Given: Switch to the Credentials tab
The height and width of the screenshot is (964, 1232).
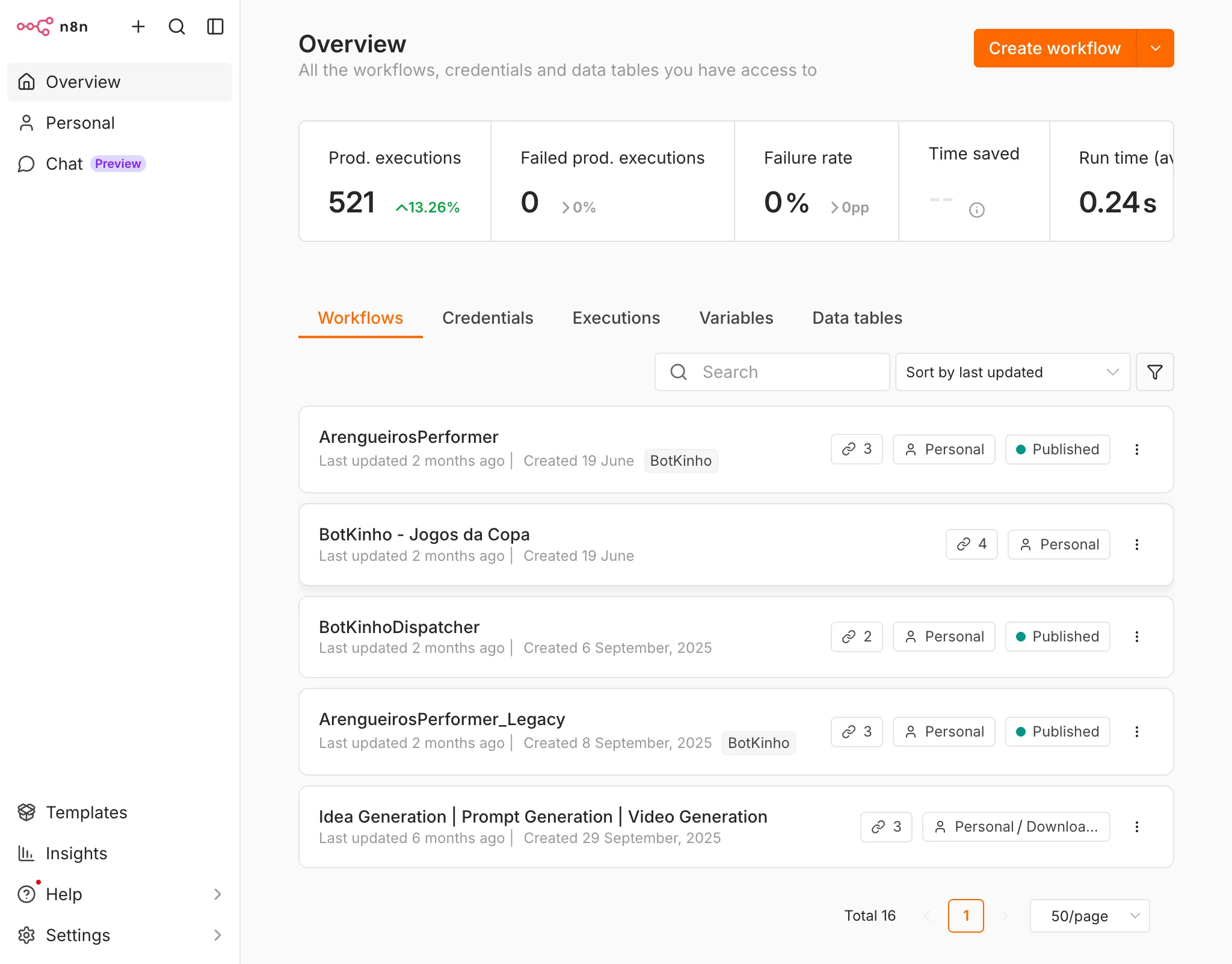Looking at the screenshot, I should (488, 318).
